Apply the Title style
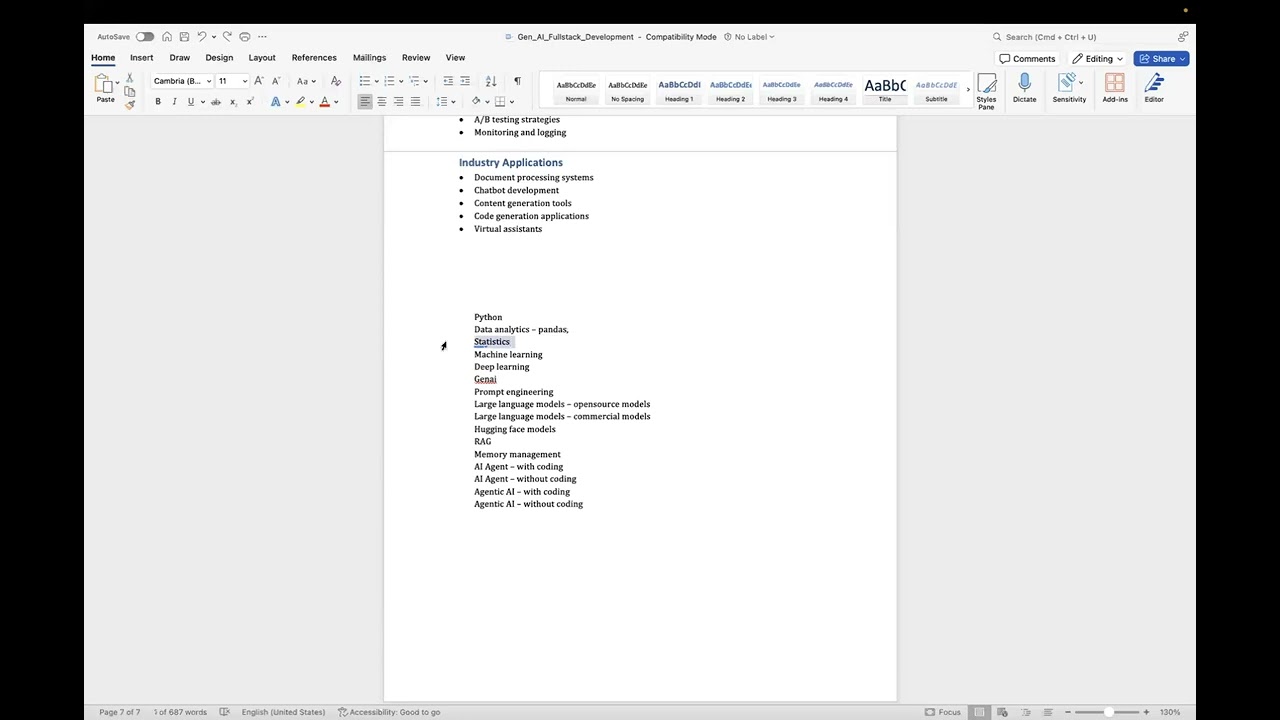1280x720 pixels. 885,90
